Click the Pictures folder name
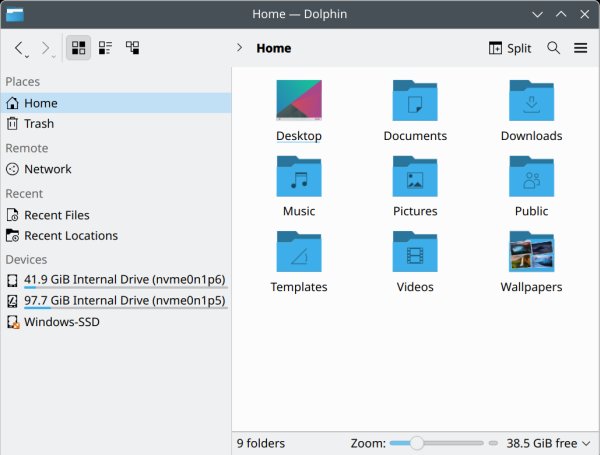 click(415, 211)
